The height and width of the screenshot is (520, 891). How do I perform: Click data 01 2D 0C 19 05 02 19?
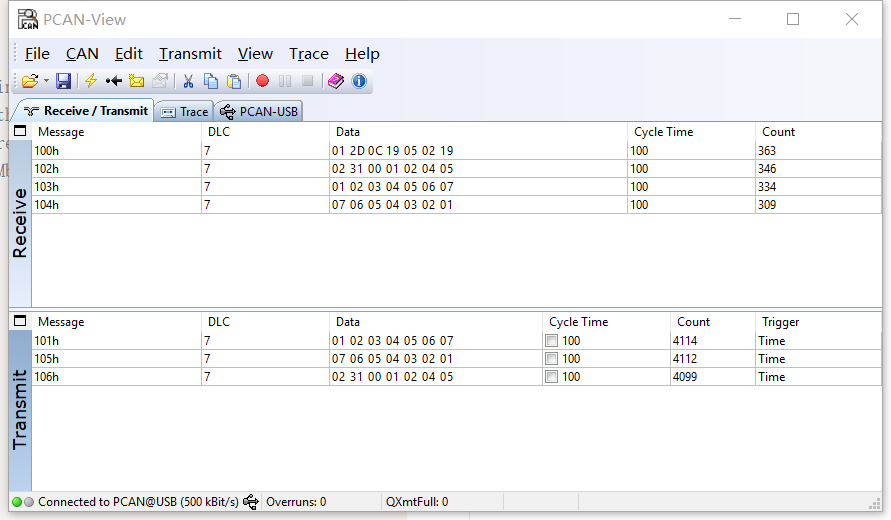click(393, 151)
